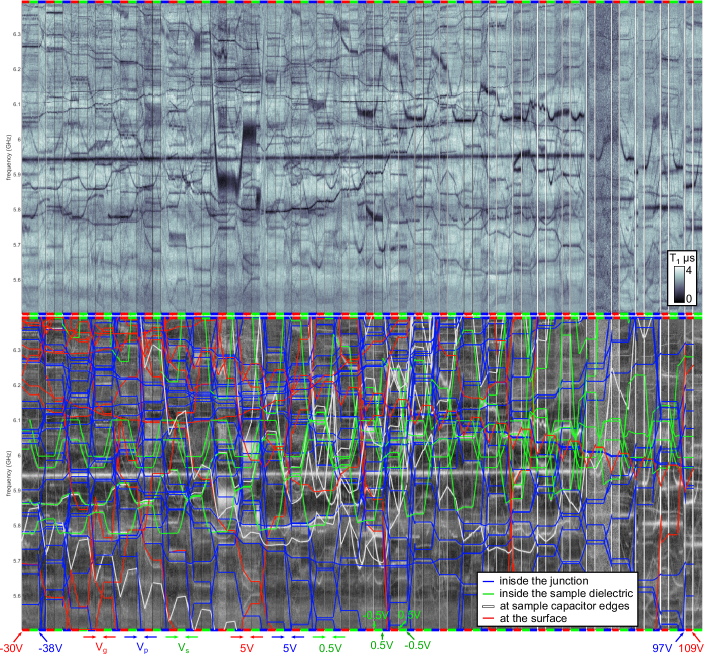Click the right-pointing red arrow beside Vg

click(90, 636)
